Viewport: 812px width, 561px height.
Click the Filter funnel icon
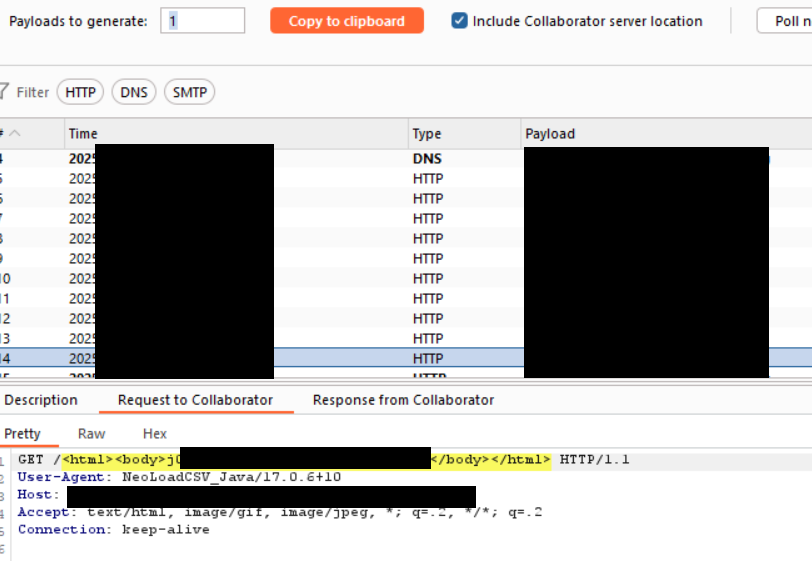coord(4,92)
